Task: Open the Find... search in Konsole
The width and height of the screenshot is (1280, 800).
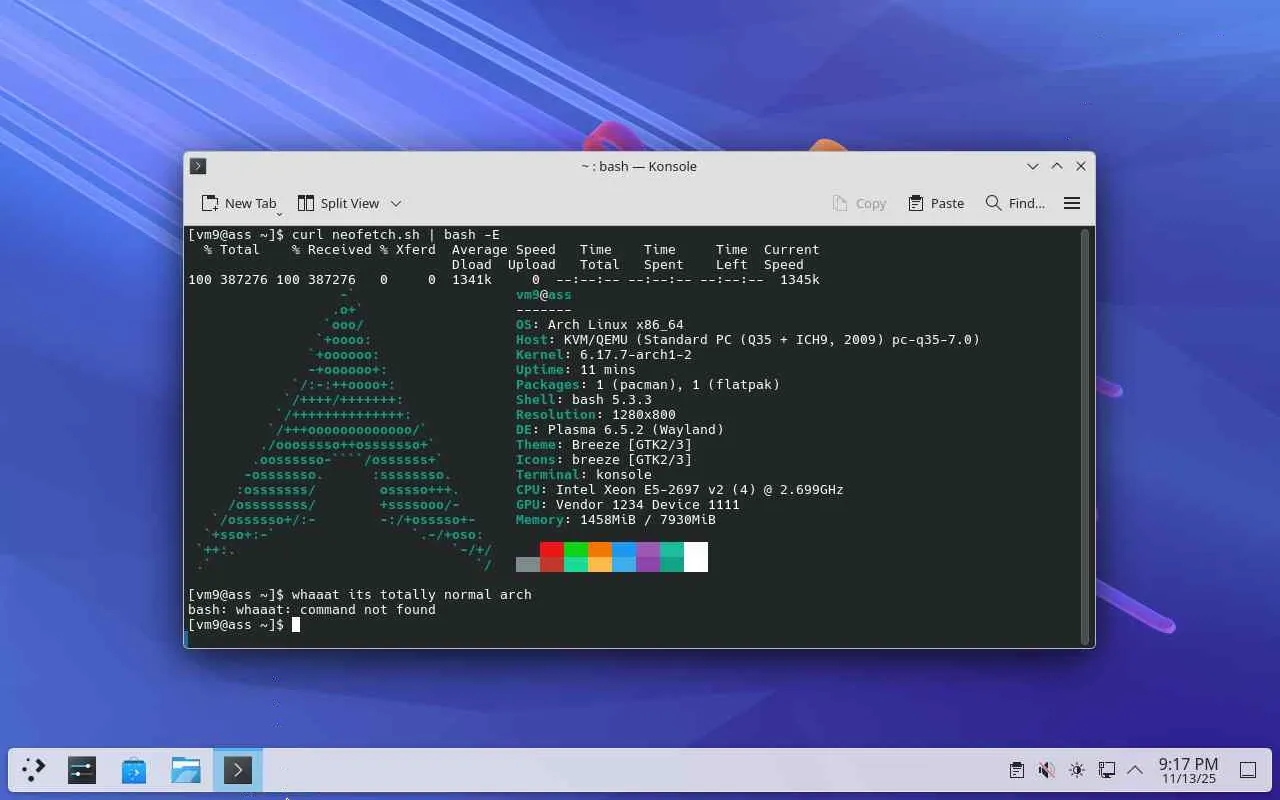Action: tap(1015, 203)
